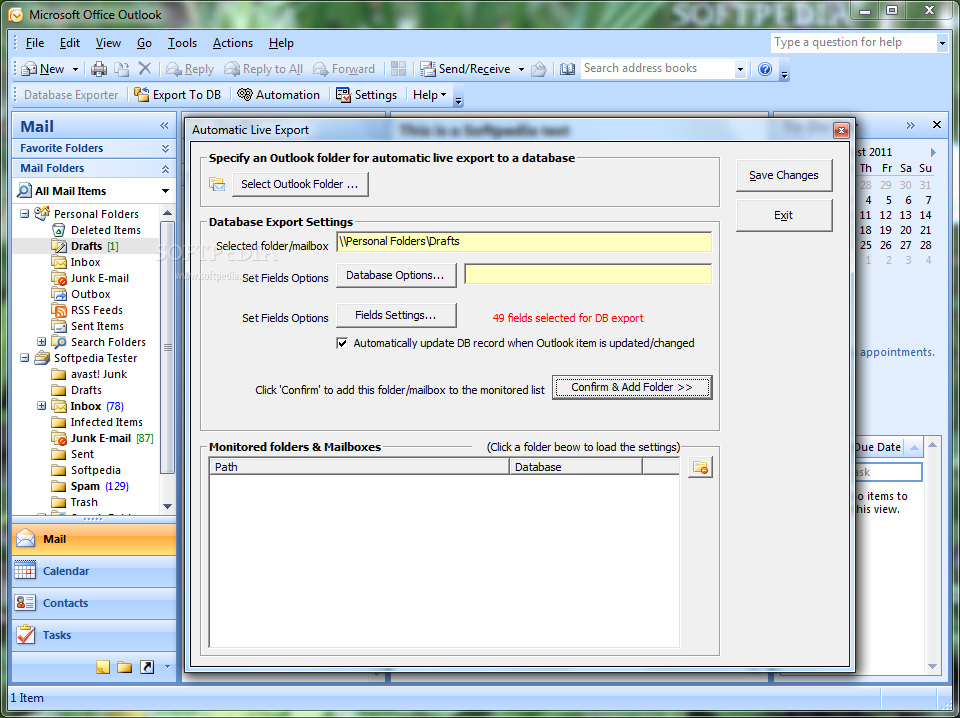Expand the Search Folders node
This screenshot has height=718, width=960.
[x=42, y=342]
